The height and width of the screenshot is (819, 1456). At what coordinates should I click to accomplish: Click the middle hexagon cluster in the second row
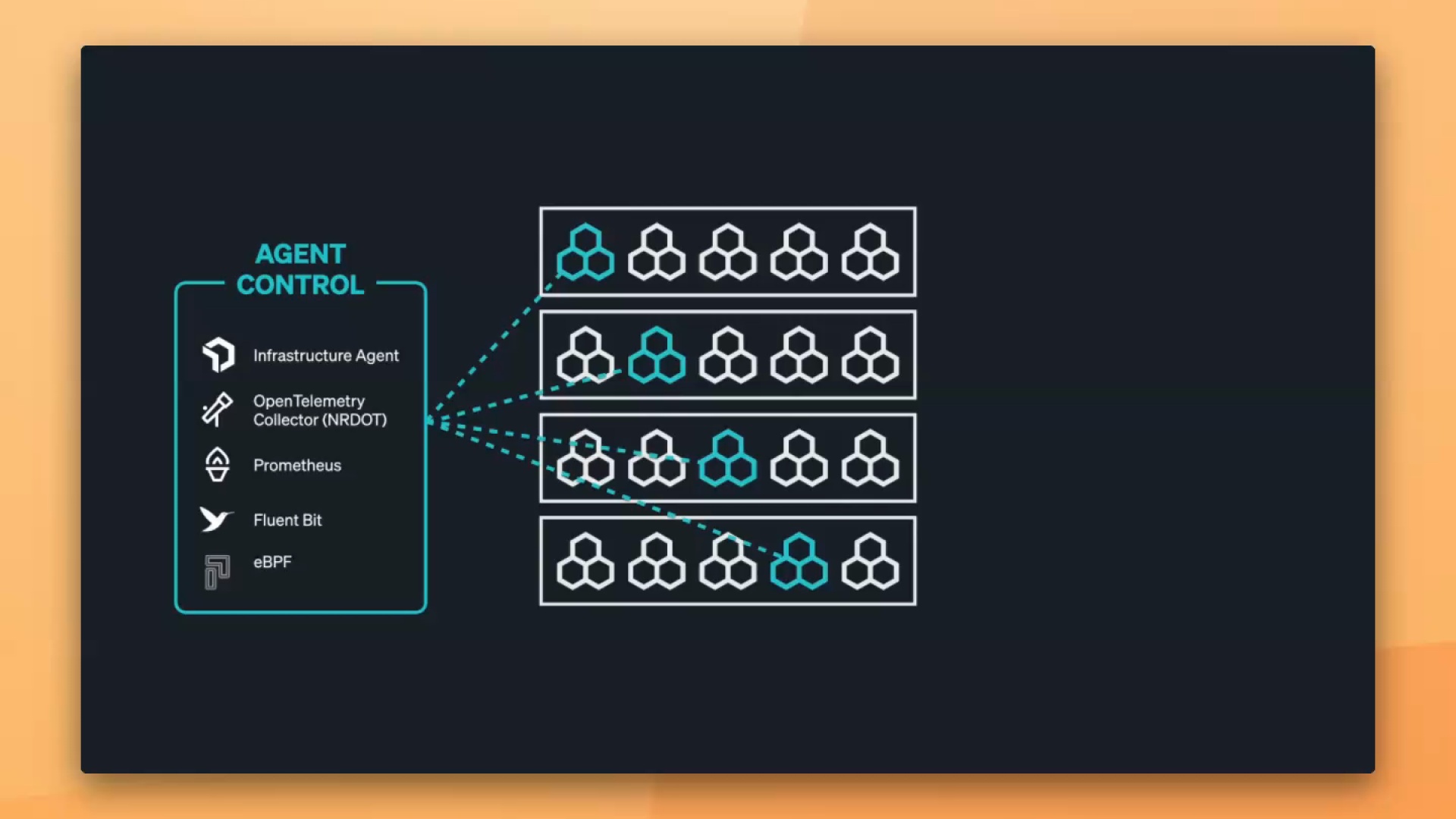[x=728, y=356]
